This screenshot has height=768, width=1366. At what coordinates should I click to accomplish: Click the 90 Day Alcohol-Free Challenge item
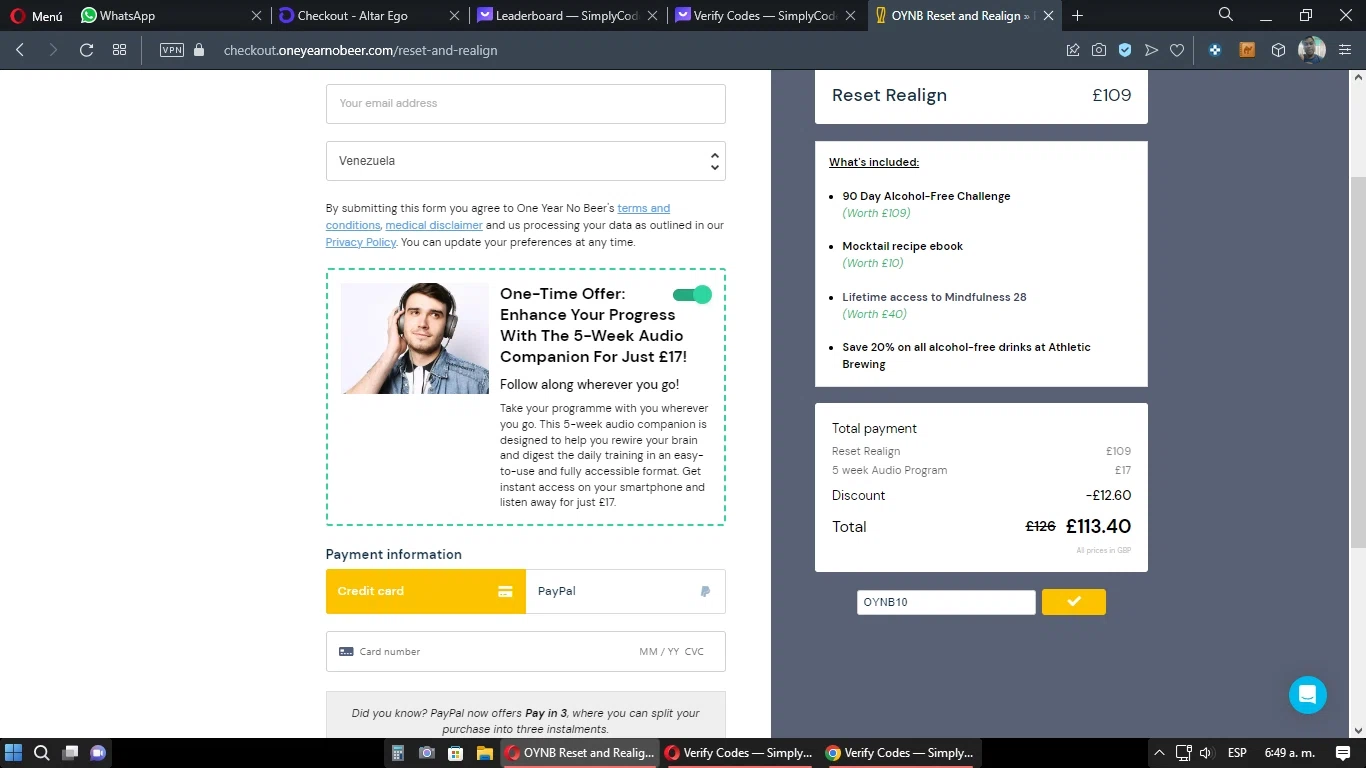(926, 196)
